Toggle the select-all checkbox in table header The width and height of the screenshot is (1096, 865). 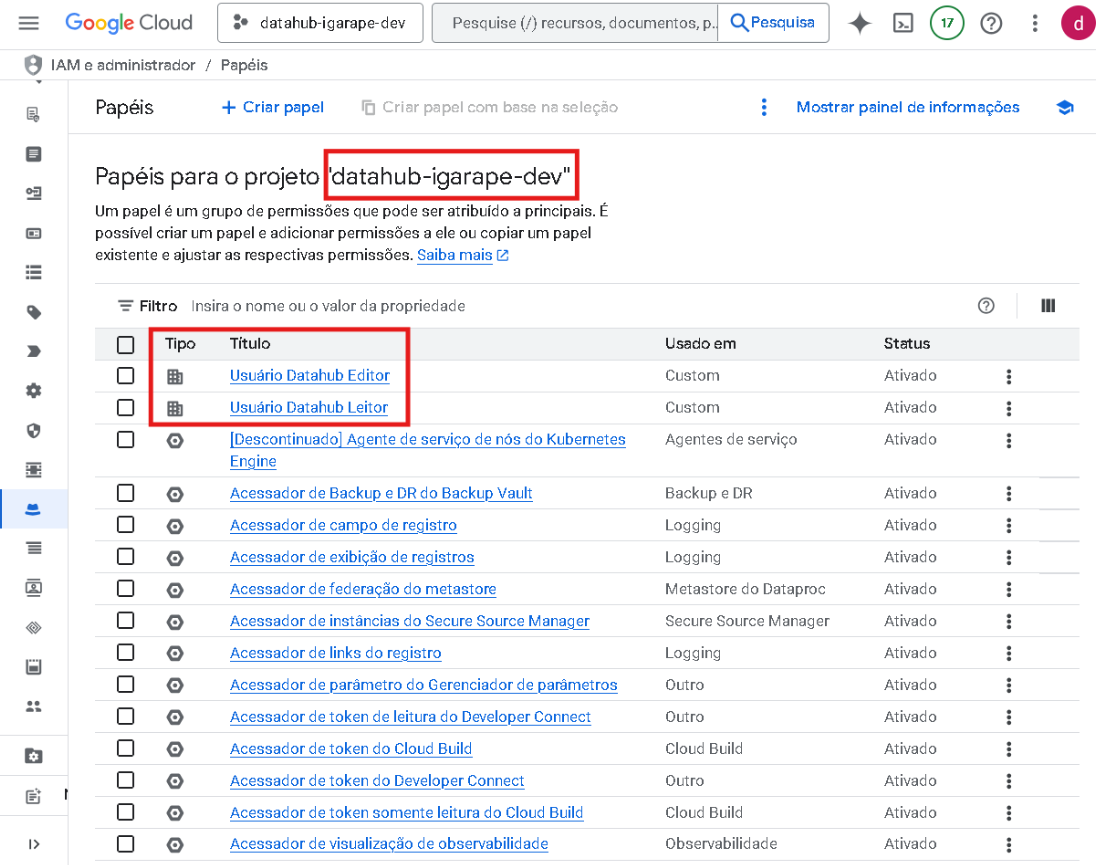(x=125, y=345)
